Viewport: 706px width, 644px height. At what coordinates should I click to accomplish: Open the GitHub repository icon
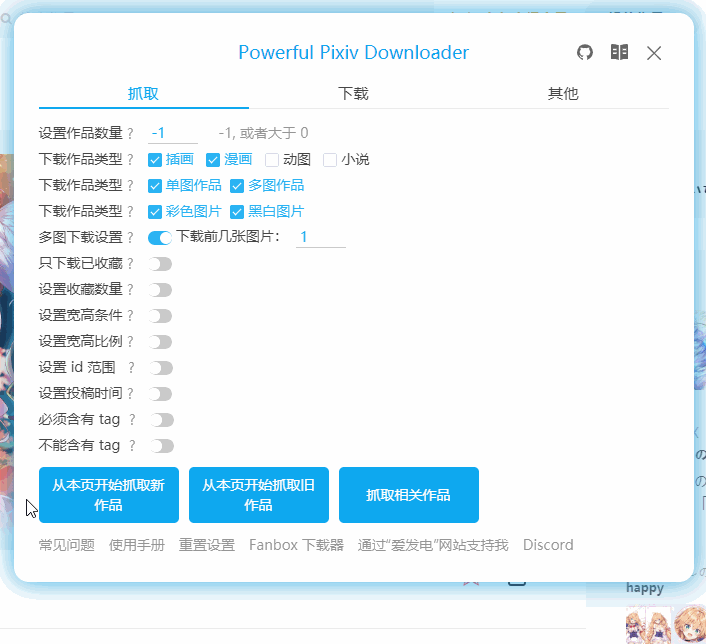[x=585, y=53]
